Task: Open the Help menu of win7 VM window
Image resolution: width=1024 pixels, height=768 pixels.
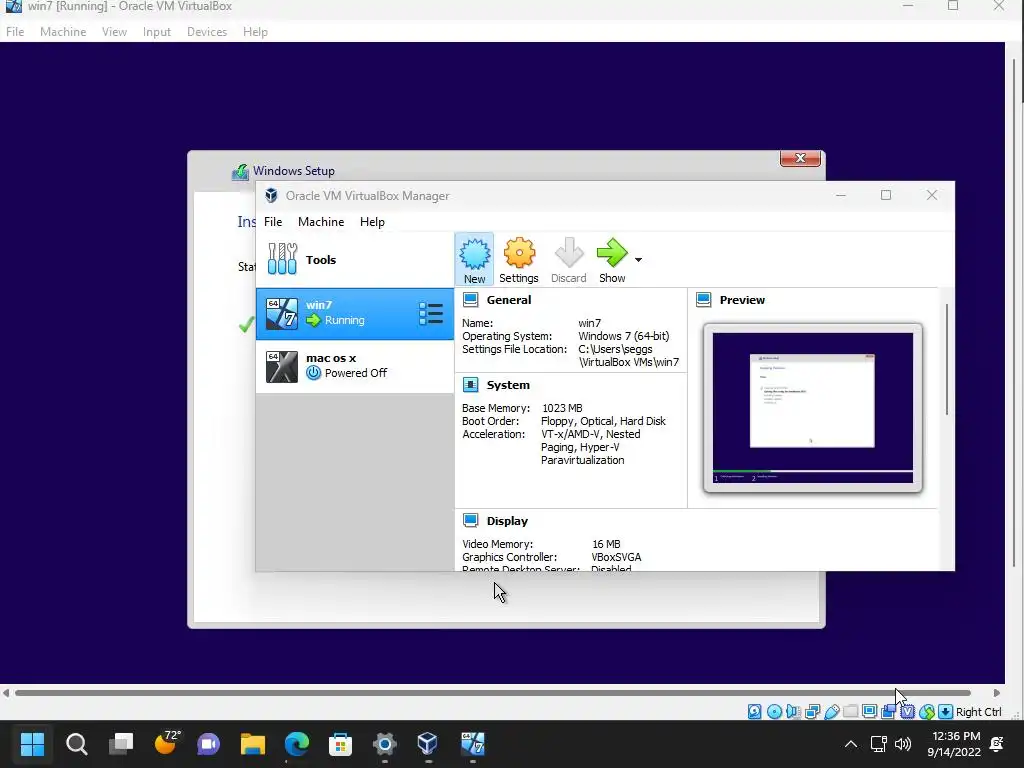Action: click(255, 31)
